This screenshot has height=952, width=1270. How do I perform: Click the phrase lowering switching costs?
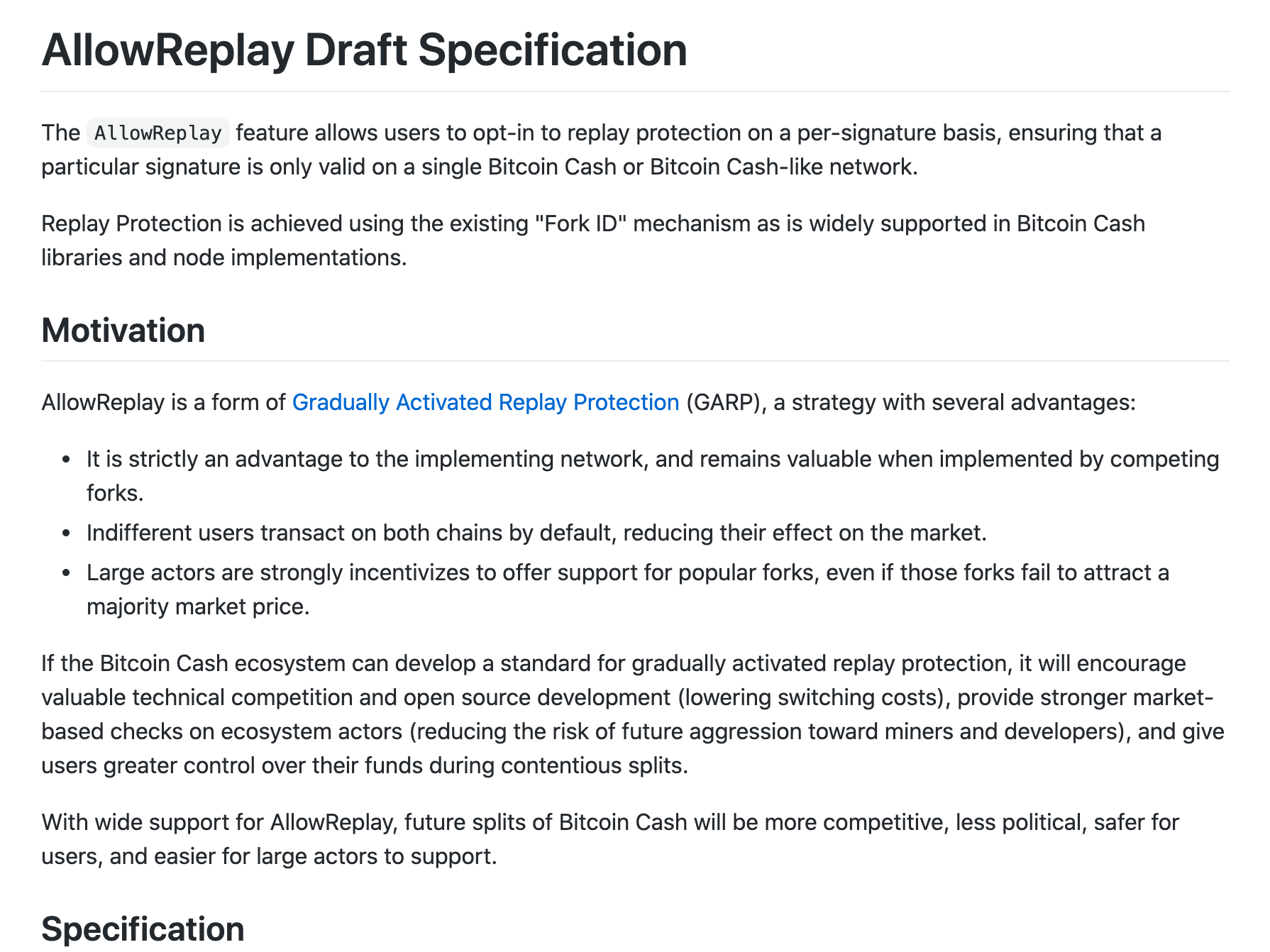pos(815,697)
